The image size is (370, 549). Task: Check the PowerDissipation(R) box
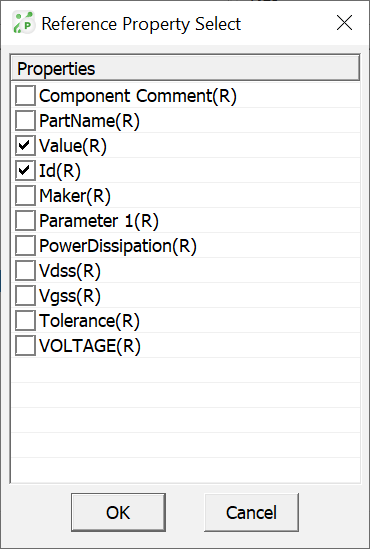25,245
